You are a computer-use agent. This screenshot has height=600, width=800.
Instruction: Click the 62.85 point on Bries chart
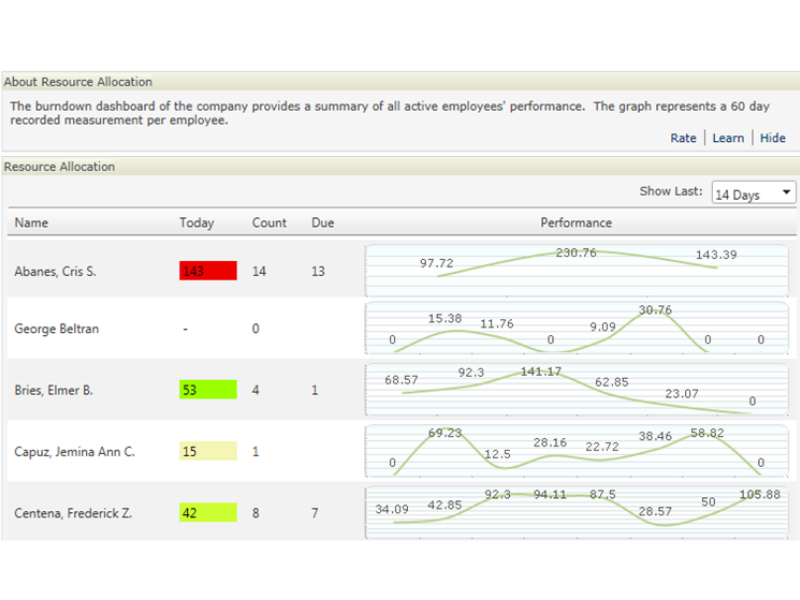[612, 382]
